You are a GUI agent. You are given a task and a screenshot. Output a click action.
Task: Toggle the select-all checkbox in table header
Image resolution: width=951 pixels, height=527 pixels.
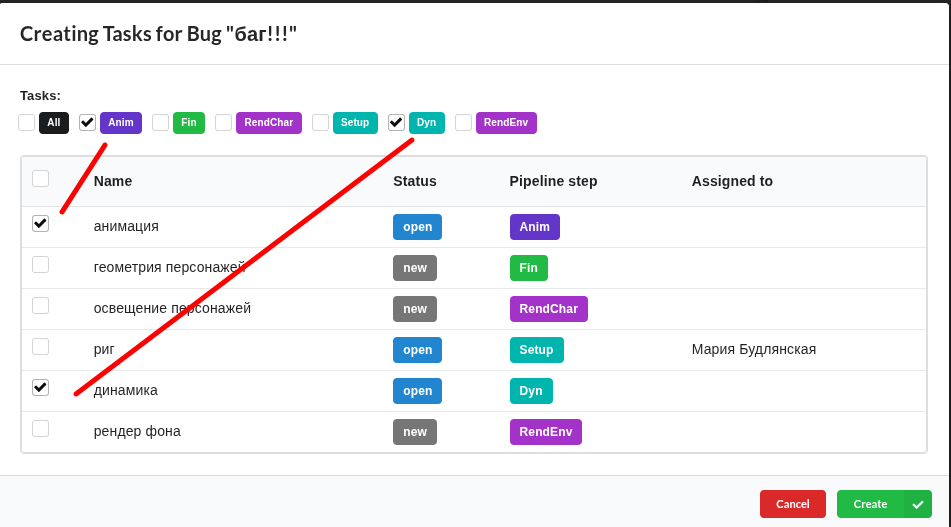tap(41, 179)
